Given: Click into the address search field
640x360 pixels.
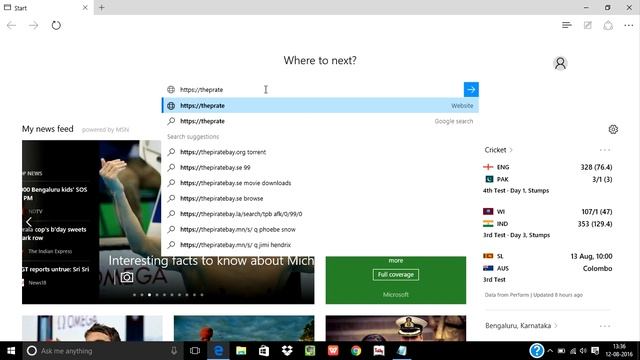Looking at the screenshot, I should [313, 89].
